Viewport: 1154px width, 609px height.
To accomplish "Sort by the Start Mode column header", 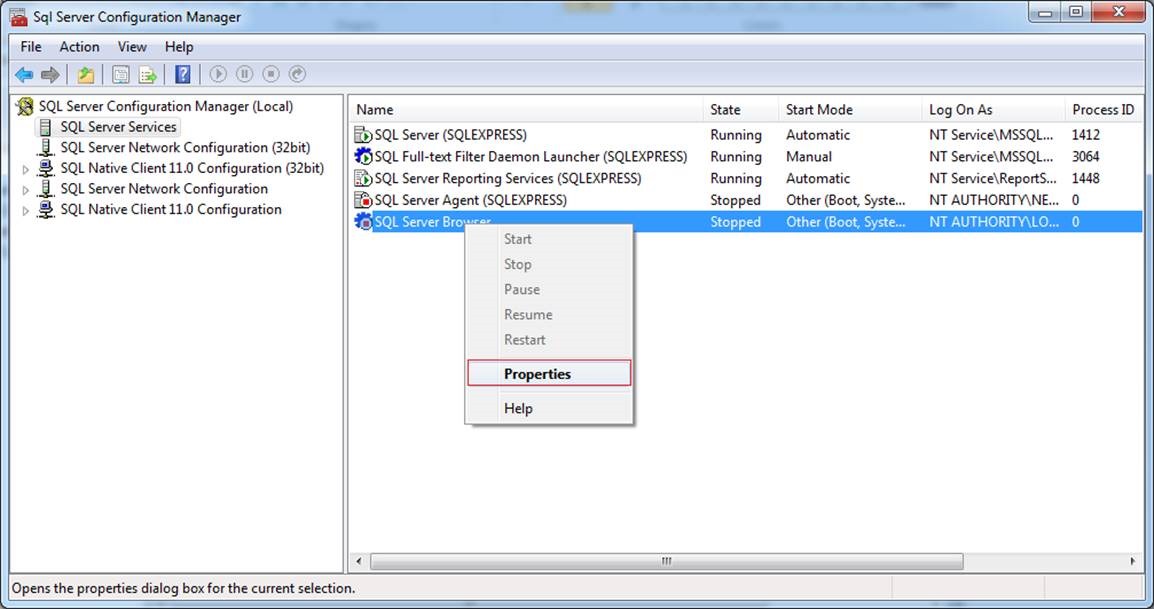I will pos(849,109).
